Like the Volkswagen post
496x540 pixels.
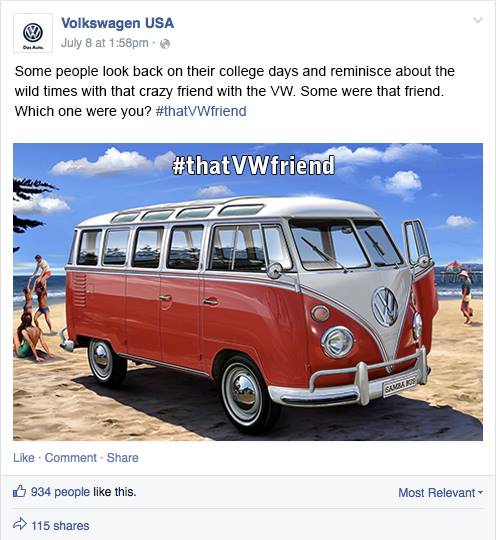[24, 458]
